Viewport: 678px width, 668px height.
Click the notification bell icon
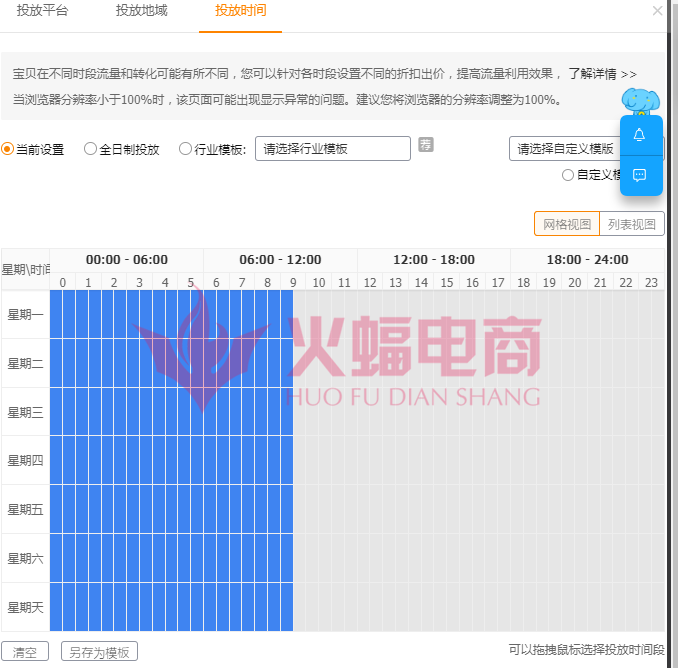[x=640, y=135]
